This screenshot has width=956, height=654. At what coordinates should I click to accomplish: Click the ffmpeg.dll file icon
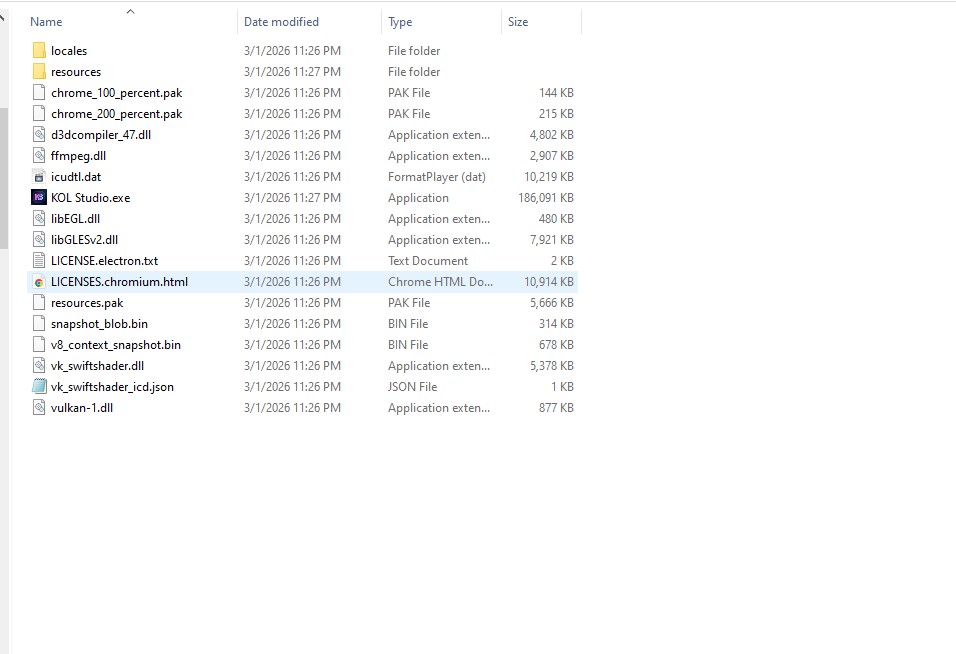(39, 156)
